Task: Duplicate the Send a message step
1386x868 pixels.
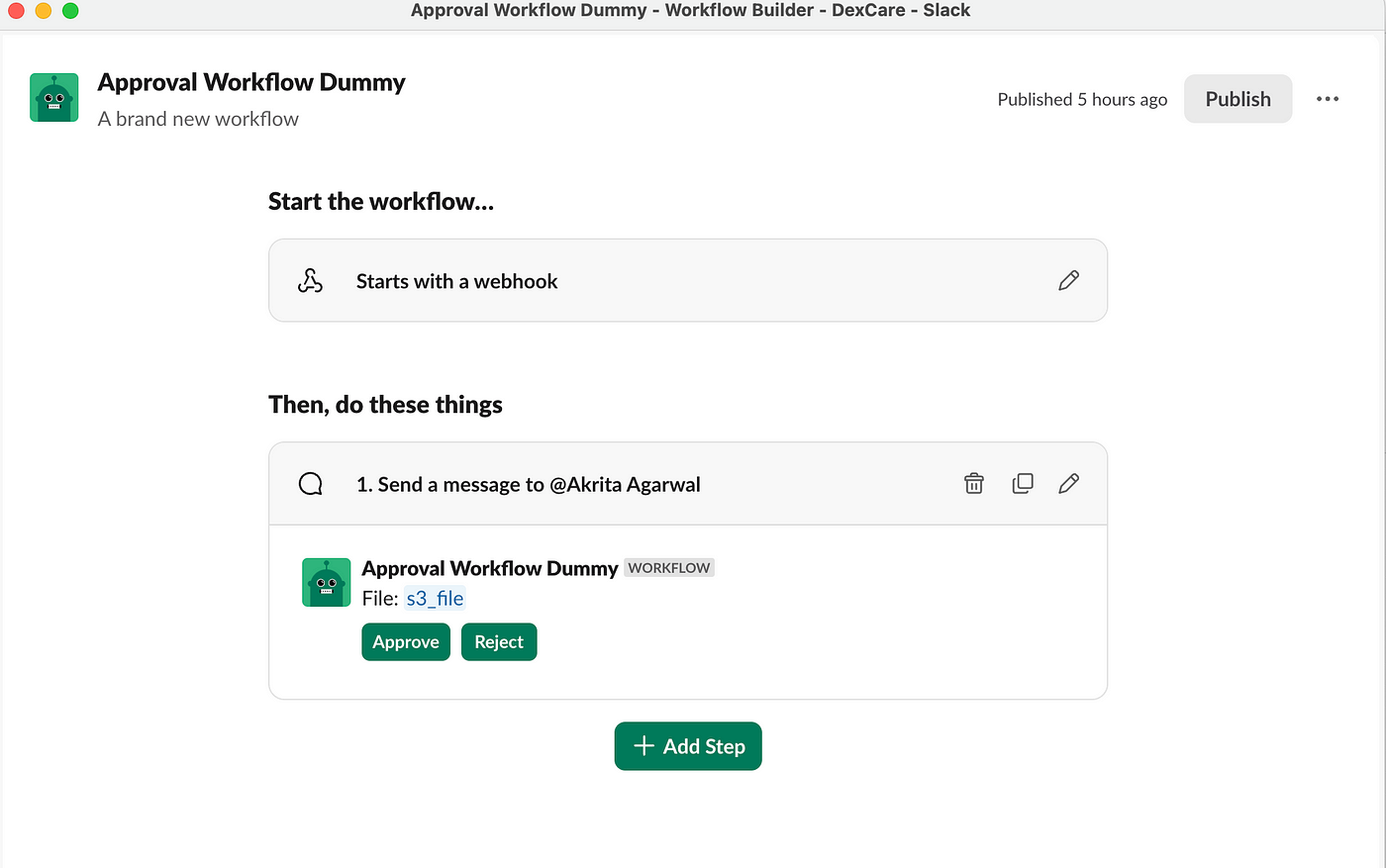Action: (x=1023, y=483)
